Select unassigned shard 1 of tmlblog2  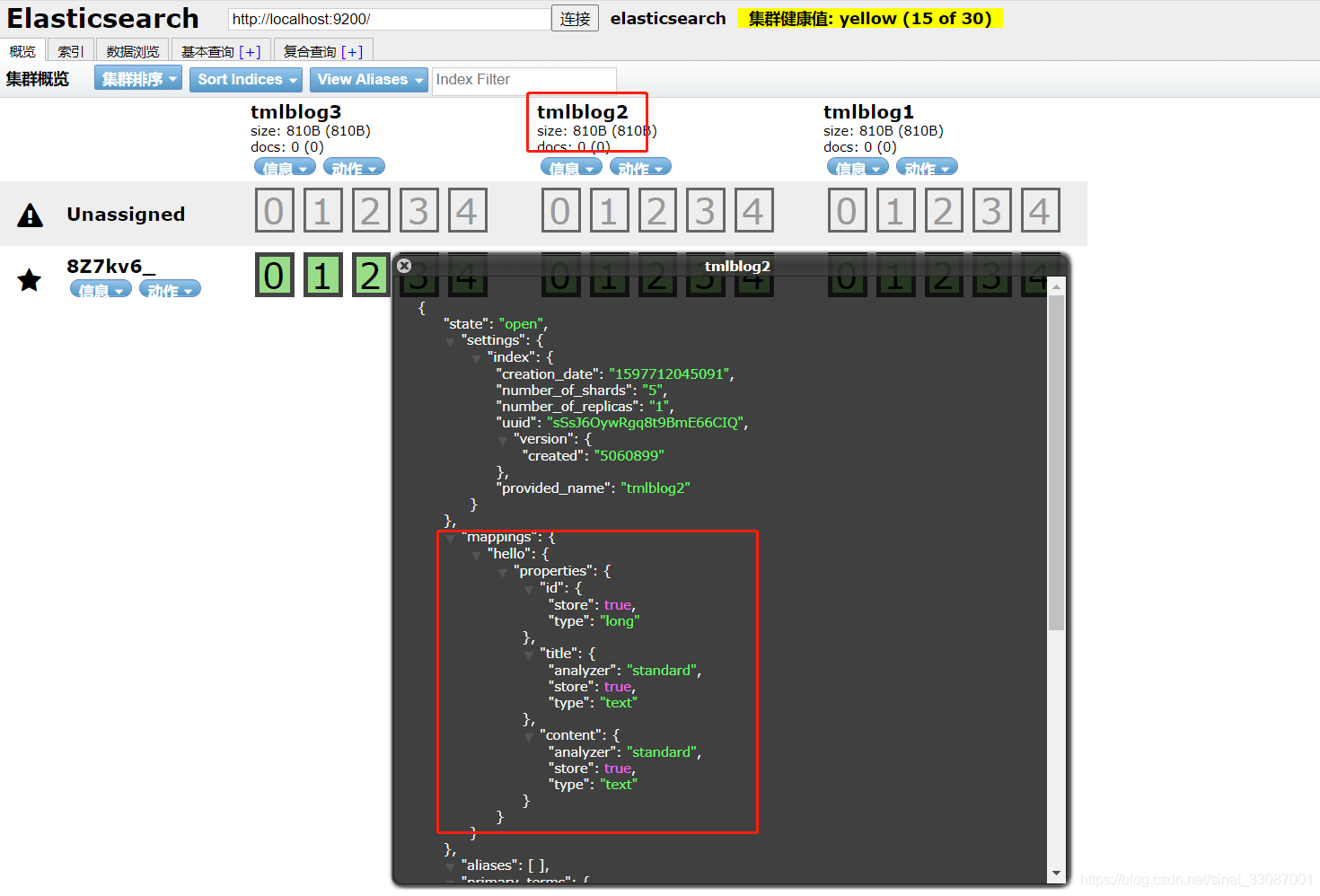click(x=609, y=211)
